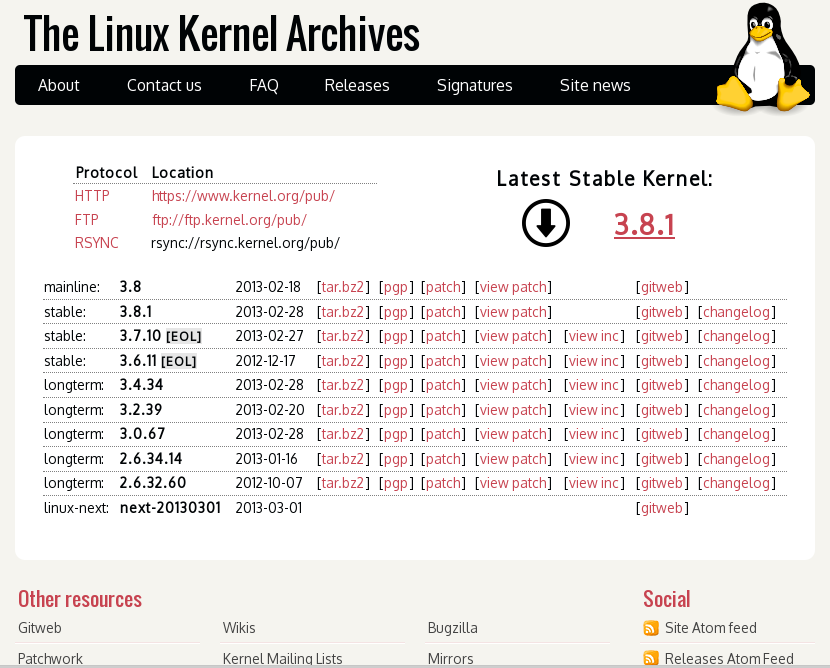Click the Tux penguin logo

(x=762, y=57)
